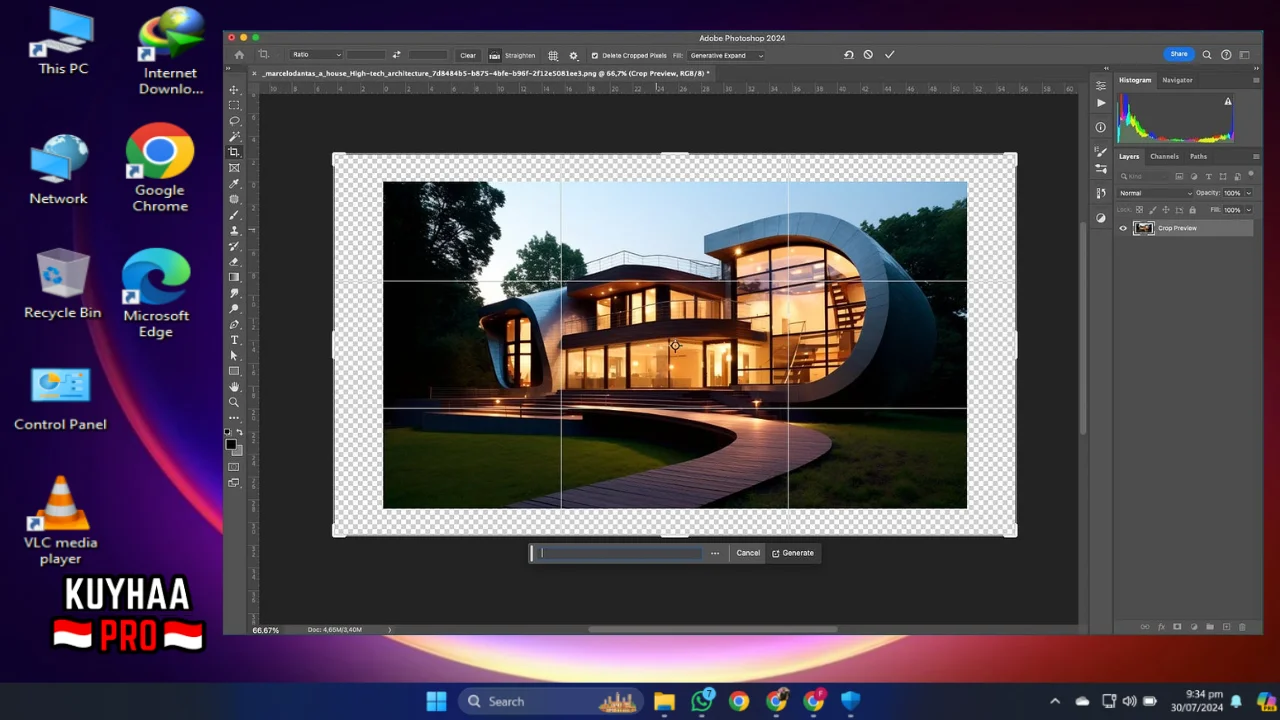Toggle Delete Cropped Pixels checkbox
Screen dimensions: 1280x720
click(595, 55)
